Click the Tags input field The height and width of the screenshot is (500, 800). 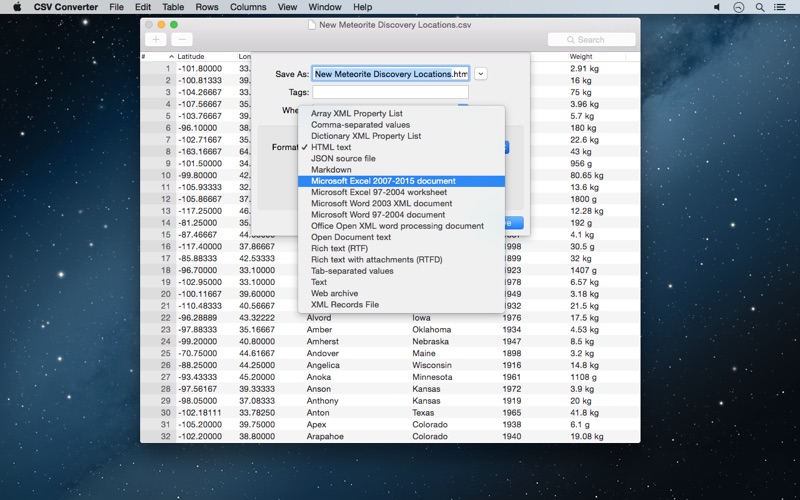click(391, 92)
